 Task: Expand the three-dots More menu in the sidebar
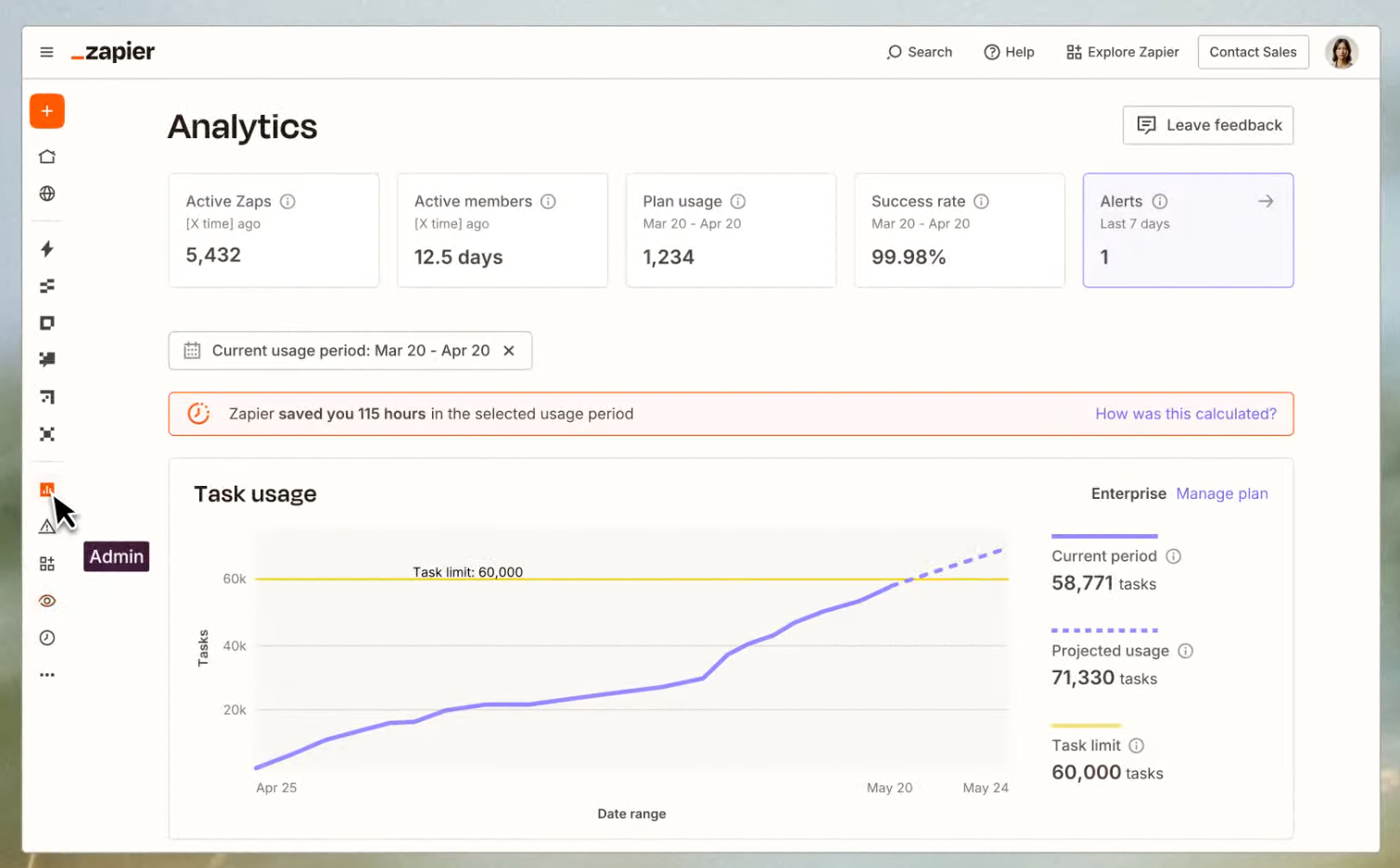click(47, 675)
